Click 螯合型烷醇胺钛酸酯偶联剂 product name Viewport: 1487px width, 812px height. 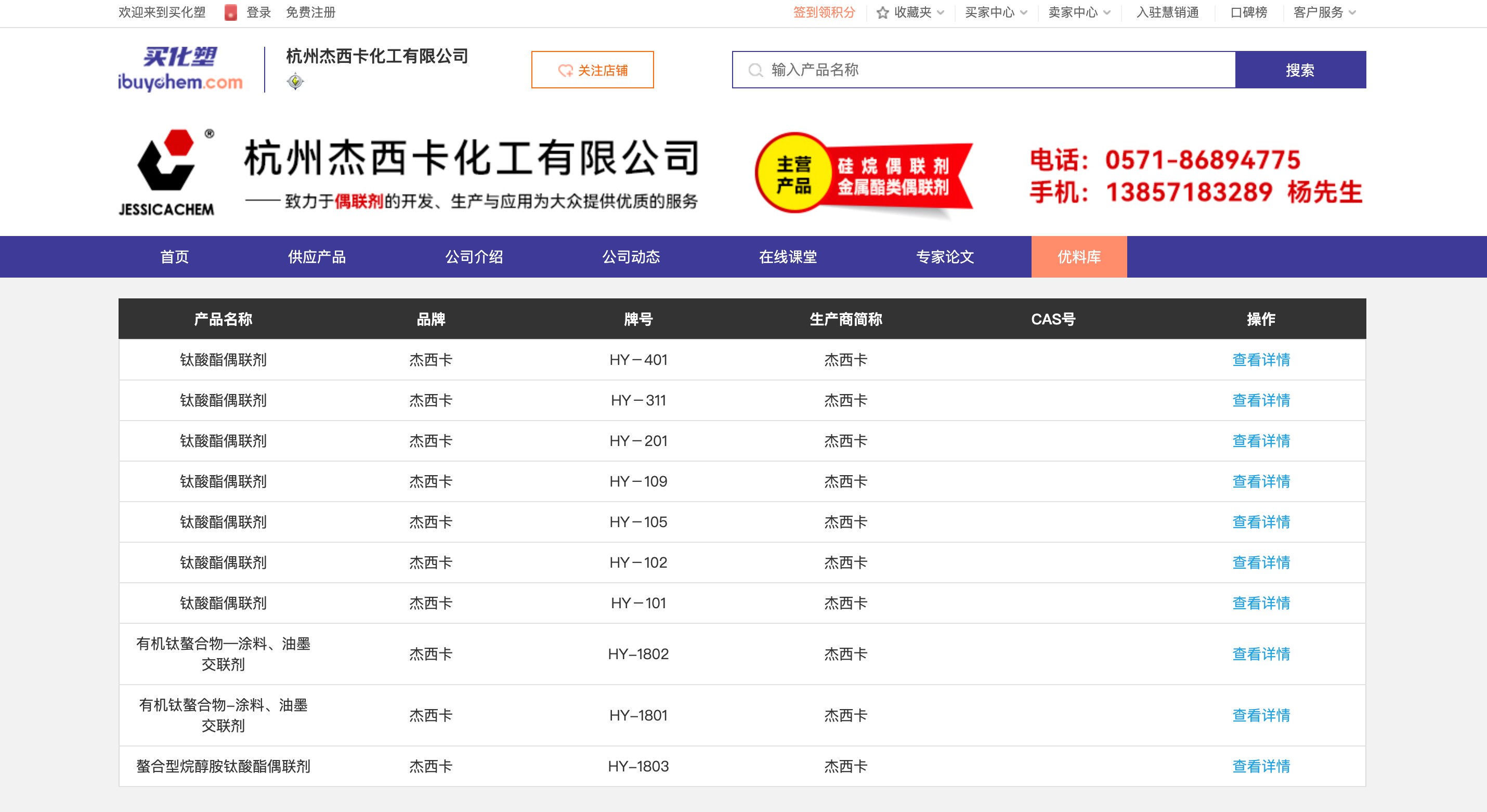coord(223,766)
